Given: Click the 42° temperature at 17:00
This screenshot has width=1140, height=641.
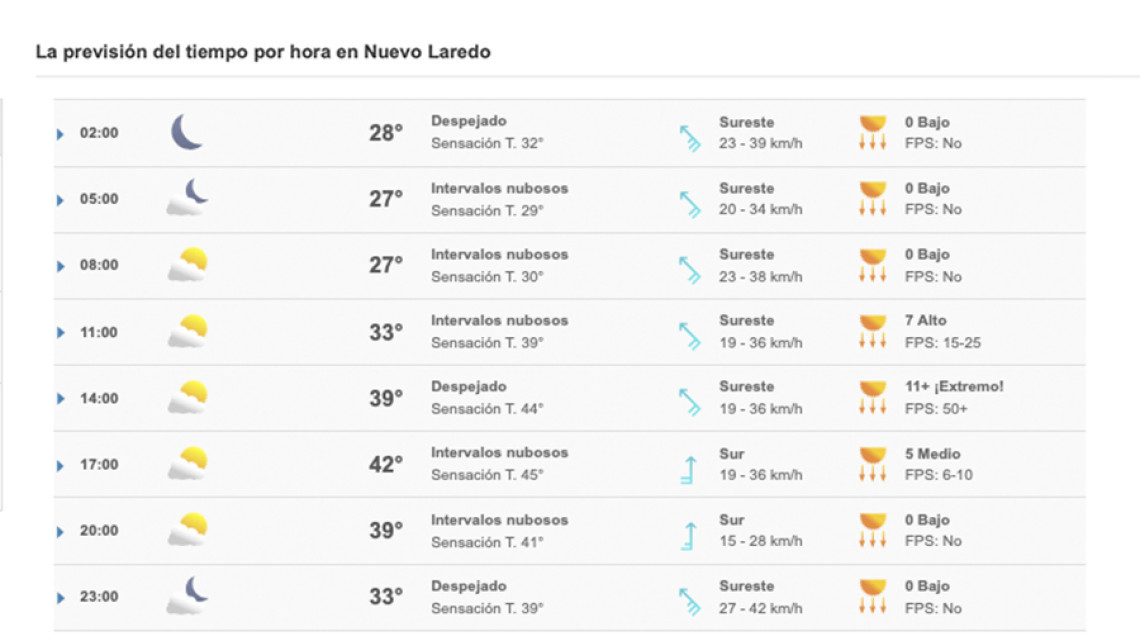Looking at the screenshot, I should [x=385, y=465].
